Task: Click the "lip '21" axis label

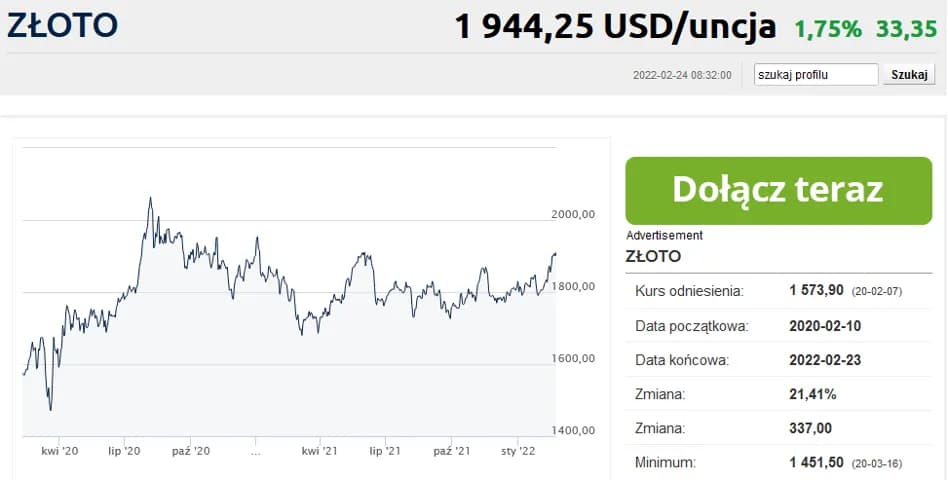Action: click(385, 452)
